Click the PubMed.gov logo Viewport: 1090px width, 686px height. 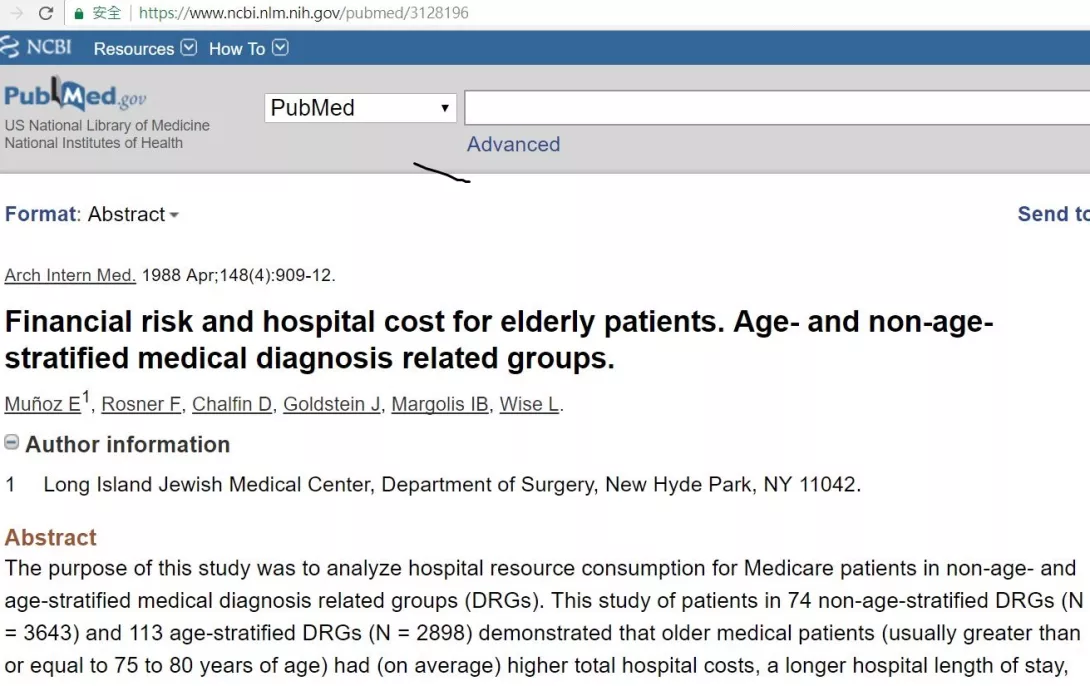click(x=75, y=95)
